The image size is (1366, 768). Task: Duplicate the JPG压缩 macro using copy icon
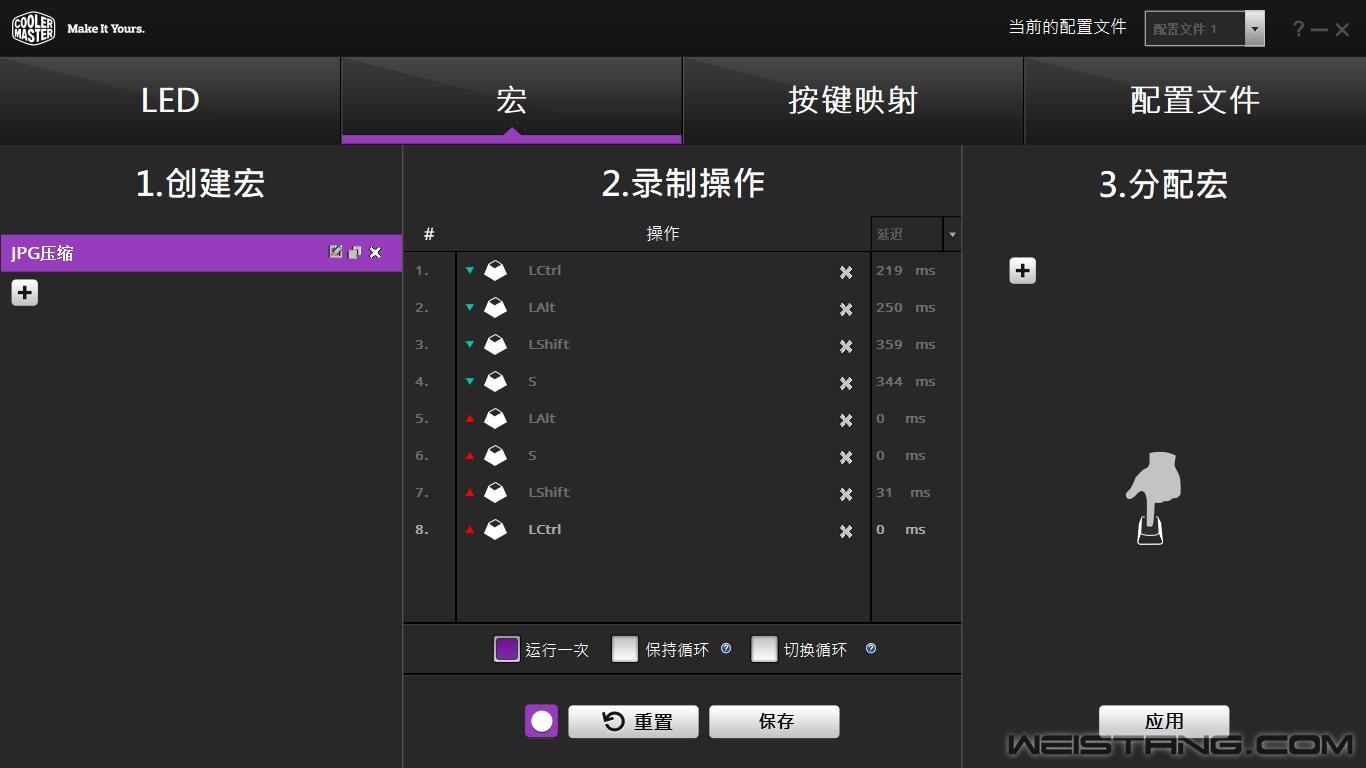coord(355,252)
